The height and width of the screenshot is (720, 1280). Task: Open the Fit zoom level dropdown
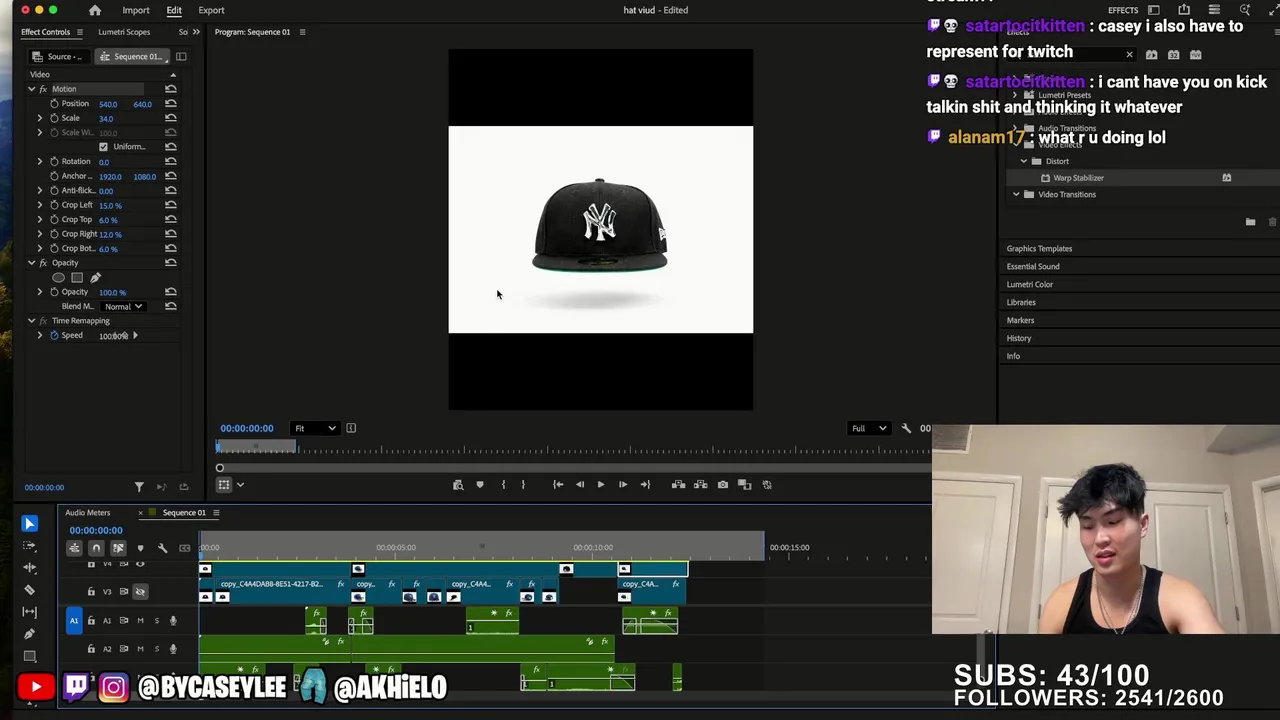click(315, 428)
